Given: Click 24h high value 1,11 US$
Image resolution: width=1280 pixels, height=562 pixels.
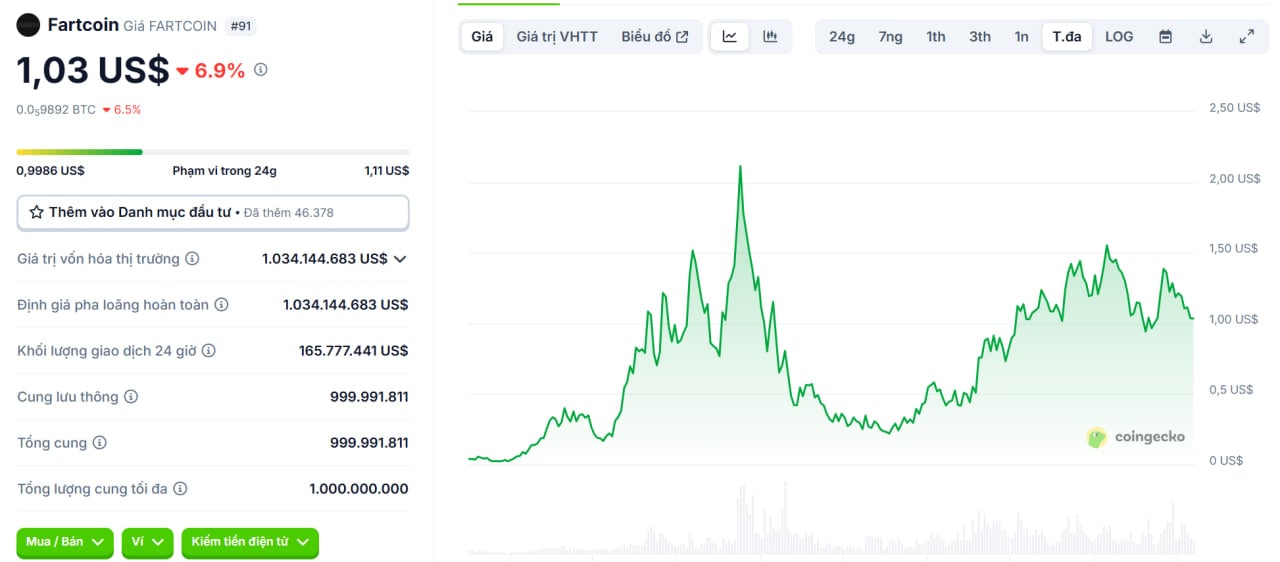Looking at the screenshot, I should (x=387, y=171).
